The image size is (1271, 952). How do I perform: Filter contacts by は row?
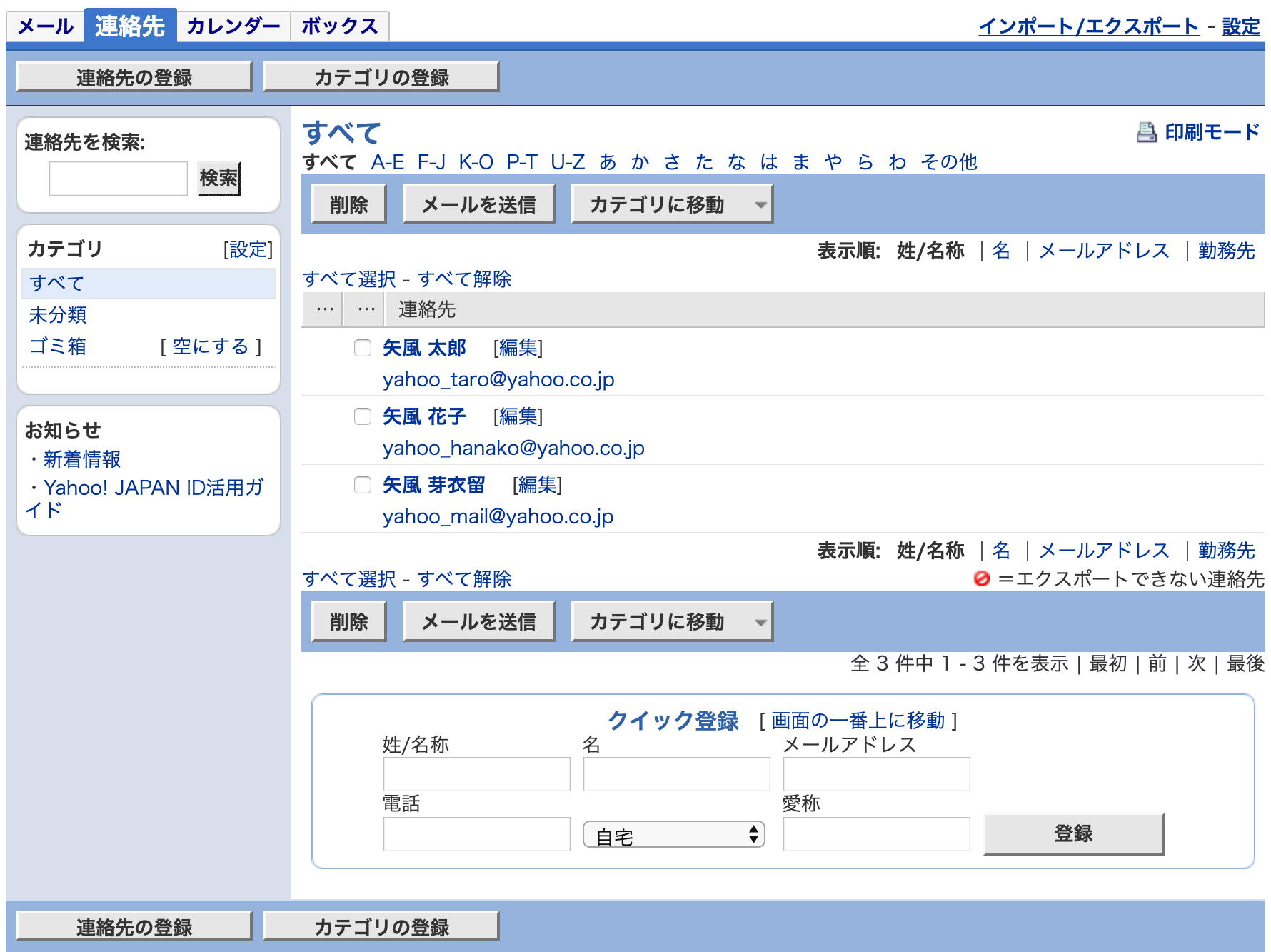tap(769, 162)
